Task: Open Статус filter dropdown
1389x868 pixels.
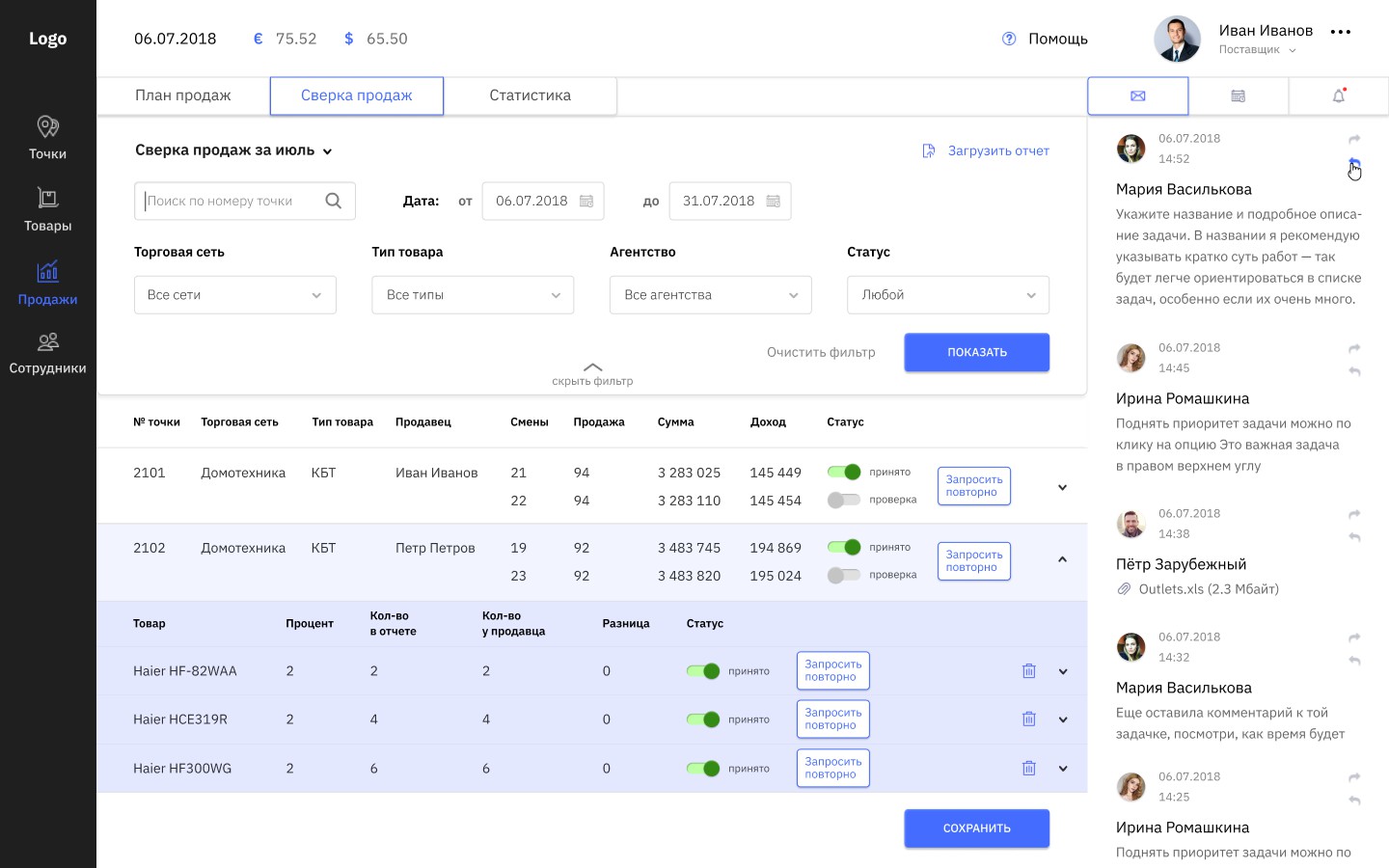Action: [x=948, y=295]
